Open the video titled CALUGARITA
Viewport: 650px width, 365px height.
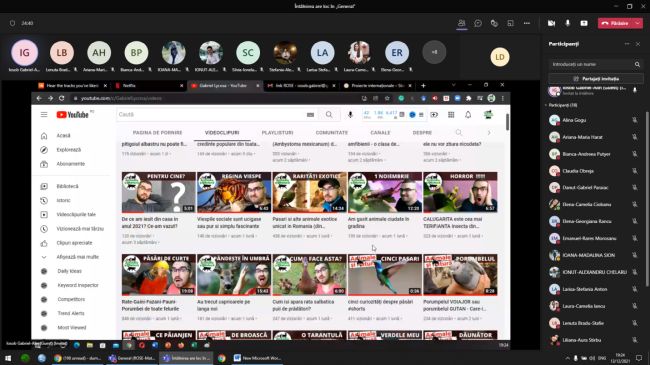(453, 222)
